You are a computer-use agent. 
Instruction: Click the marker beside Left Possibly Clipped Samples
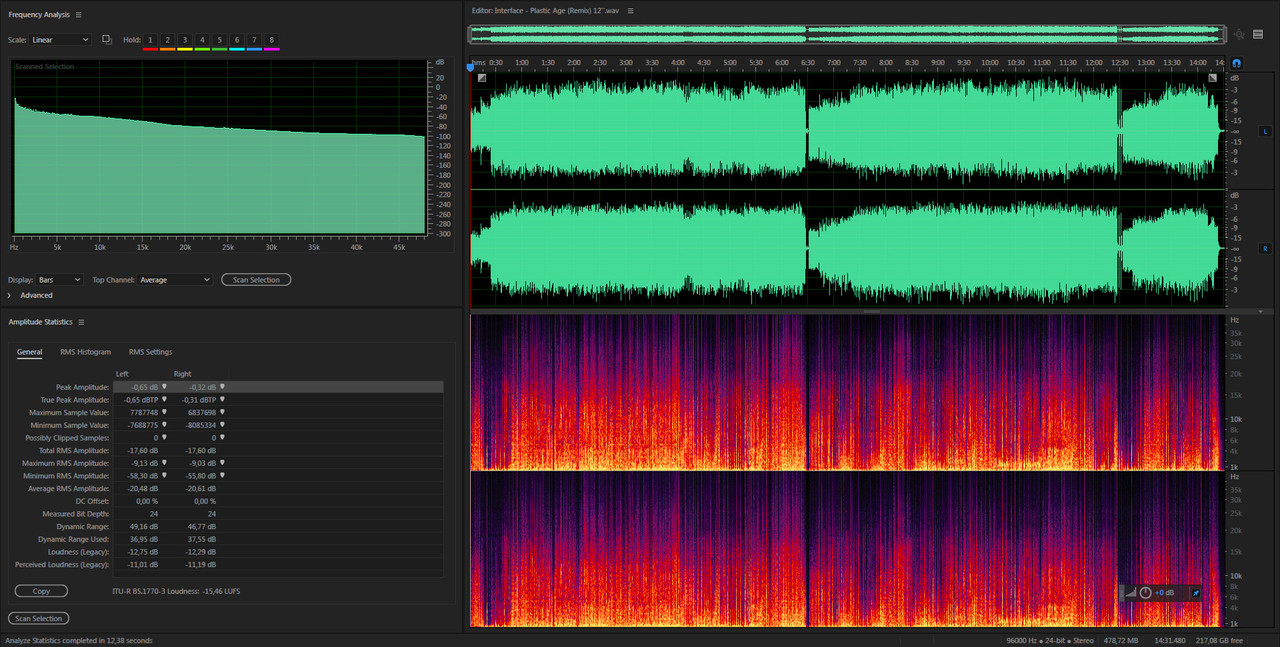(164, 437)
